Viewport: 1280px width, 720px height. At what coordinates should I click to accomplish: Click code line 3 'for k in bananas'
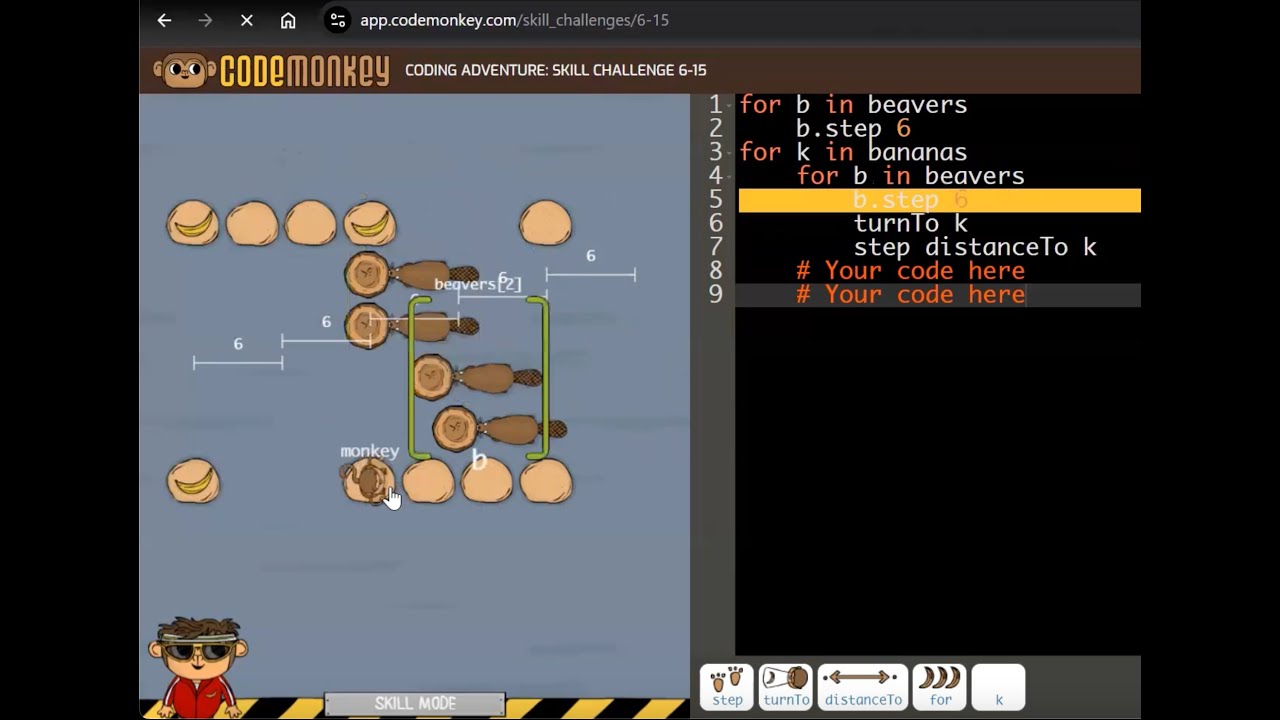[x=853, y=153]
